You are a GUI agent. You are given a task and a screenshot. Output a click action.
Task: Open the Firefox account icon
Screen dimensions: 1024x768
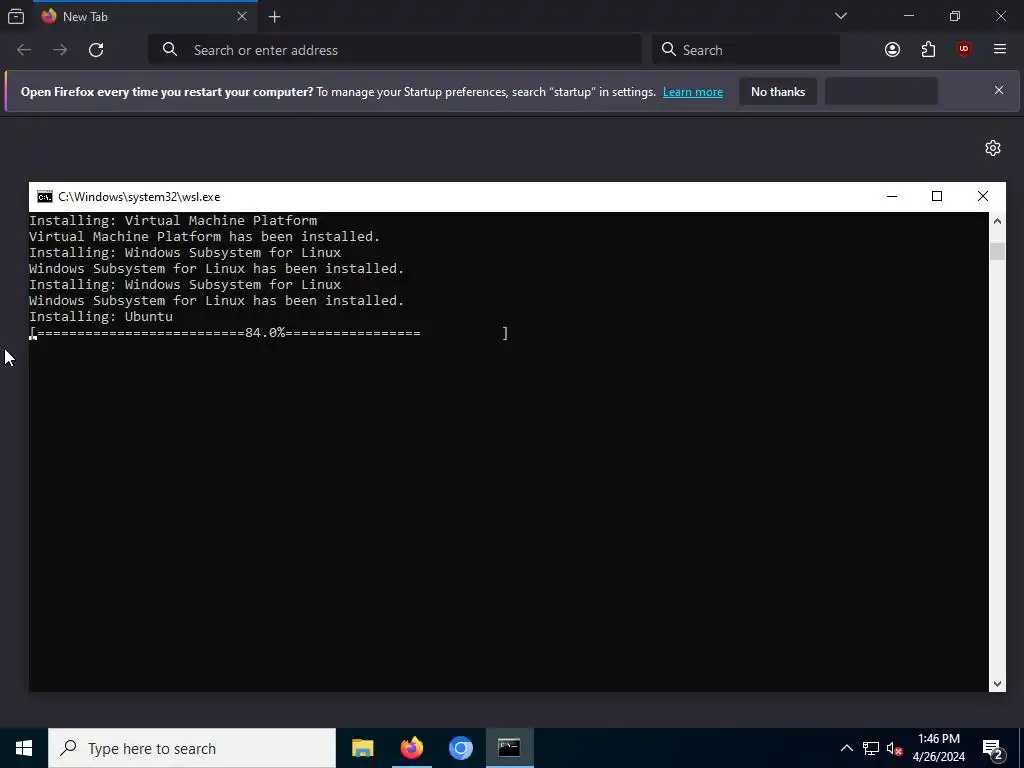tap(892, 50)
